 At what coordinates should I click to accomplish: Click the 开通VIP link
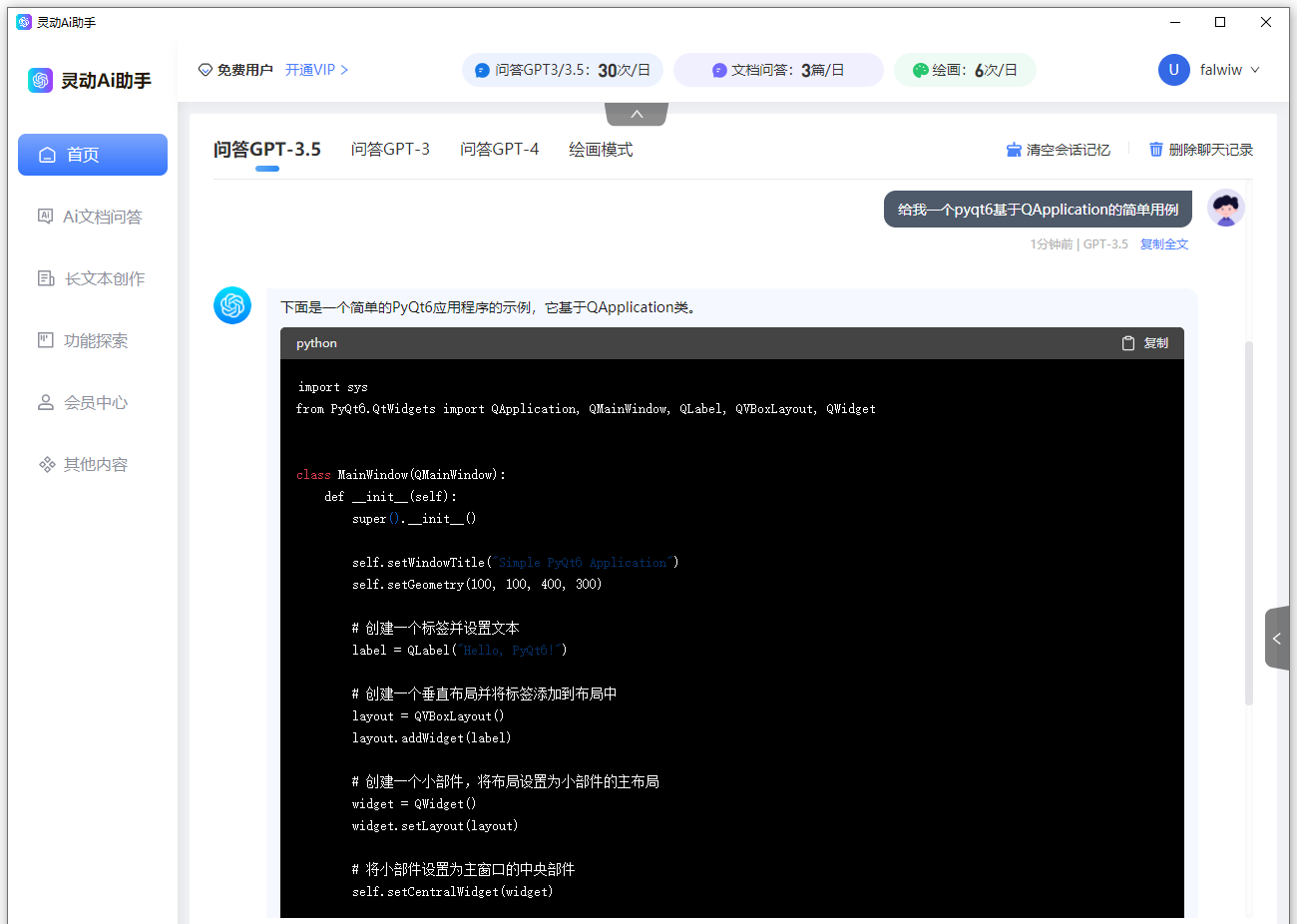[x=316, y=70]
